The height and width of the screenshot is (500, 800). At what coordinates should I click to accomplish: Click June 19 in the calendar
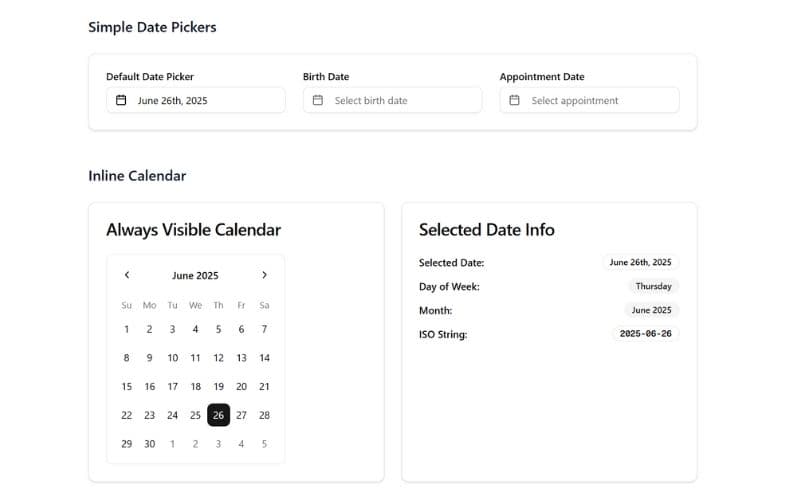pyautogui.click(x=218, y=386)
